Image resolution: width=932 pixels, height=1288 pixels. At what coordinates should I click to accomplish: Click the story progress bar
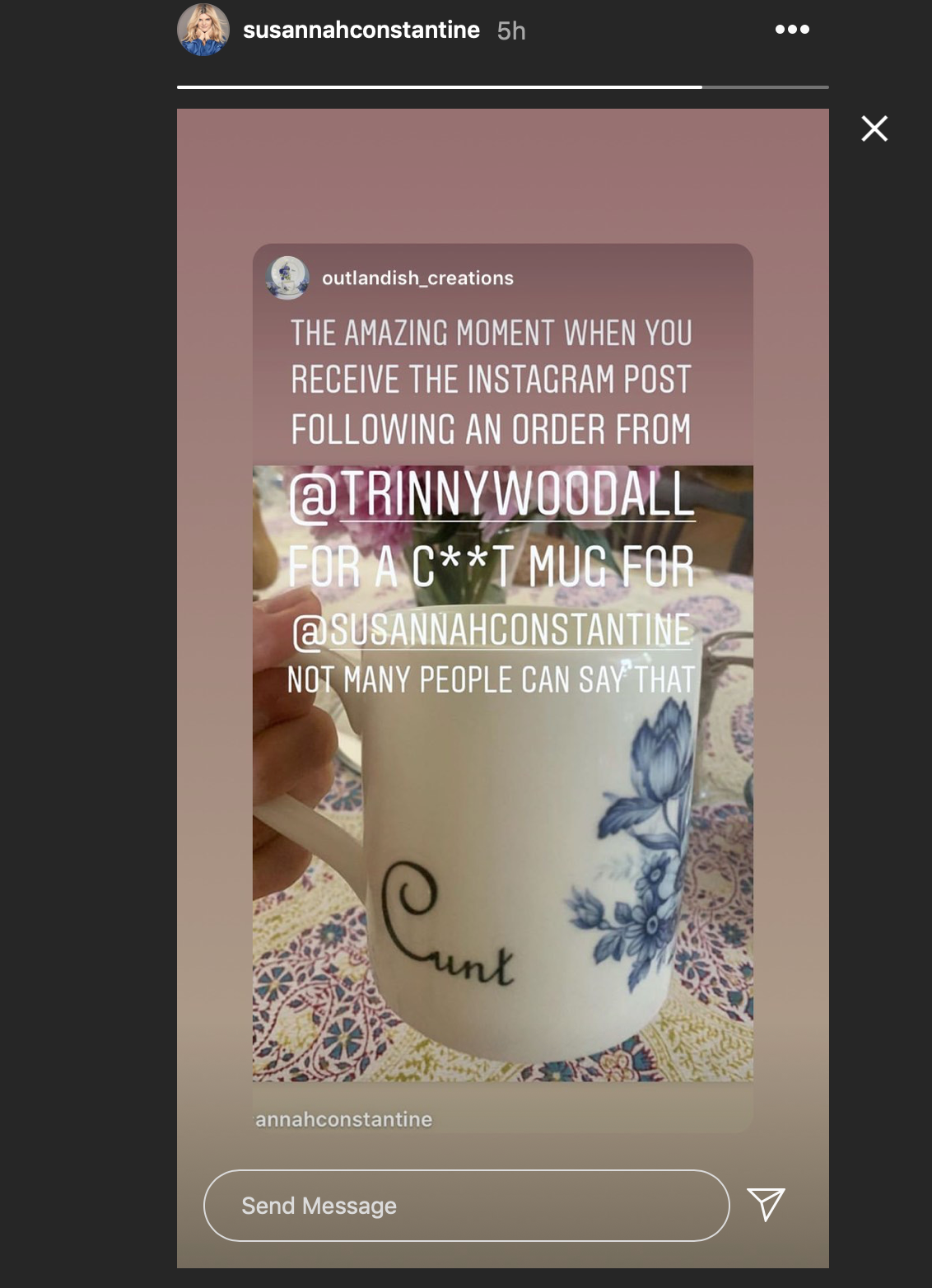502,86
